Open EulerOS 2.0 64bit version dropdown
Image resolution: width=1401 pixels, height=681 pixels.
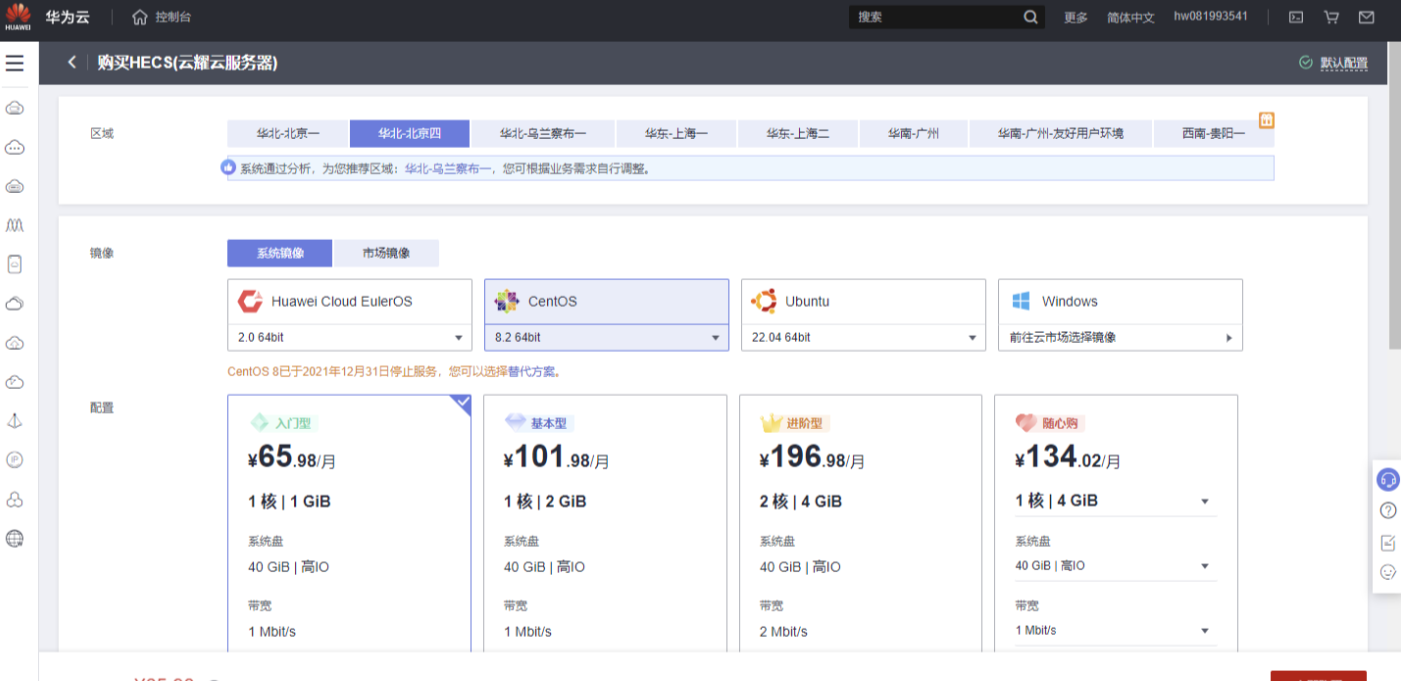coord(349,338)
